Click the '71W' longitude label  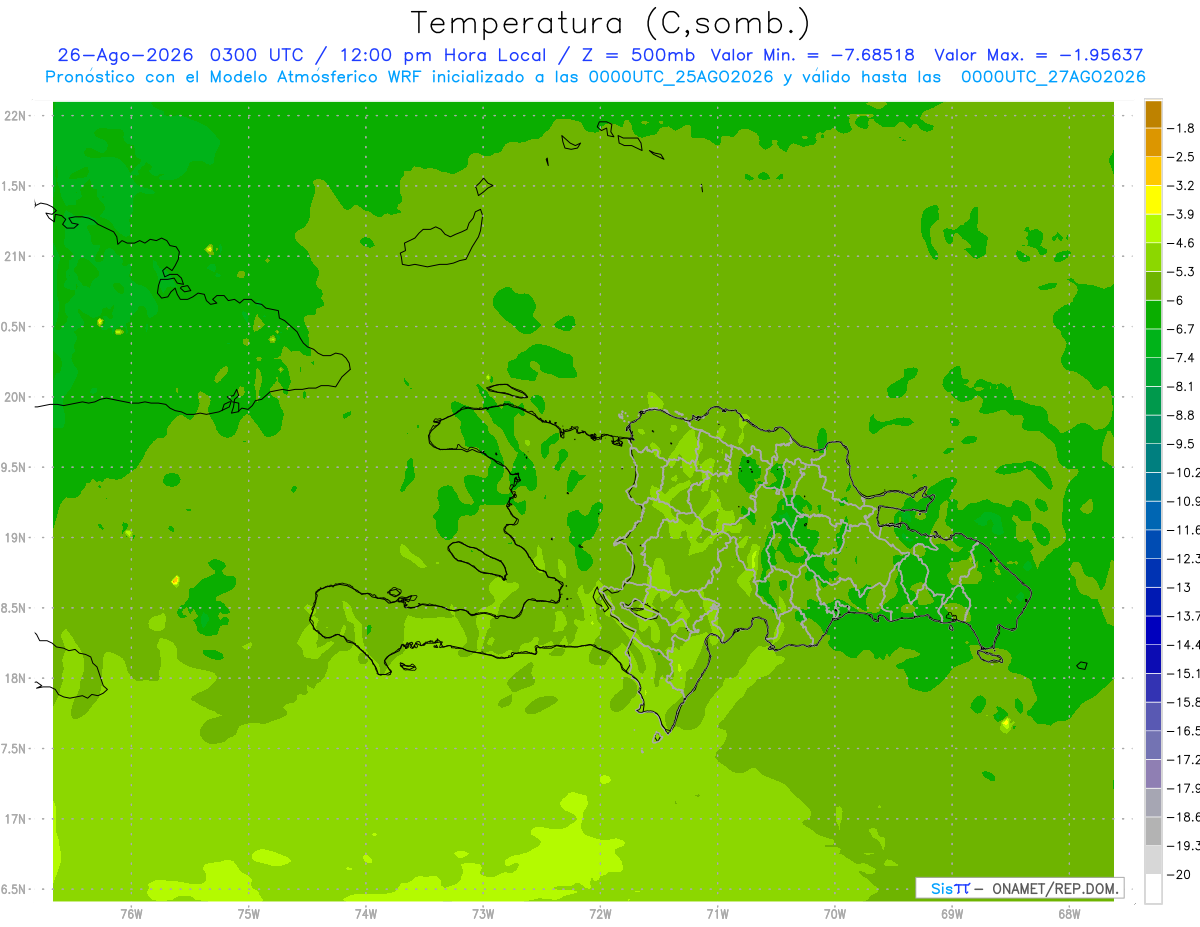717,914
